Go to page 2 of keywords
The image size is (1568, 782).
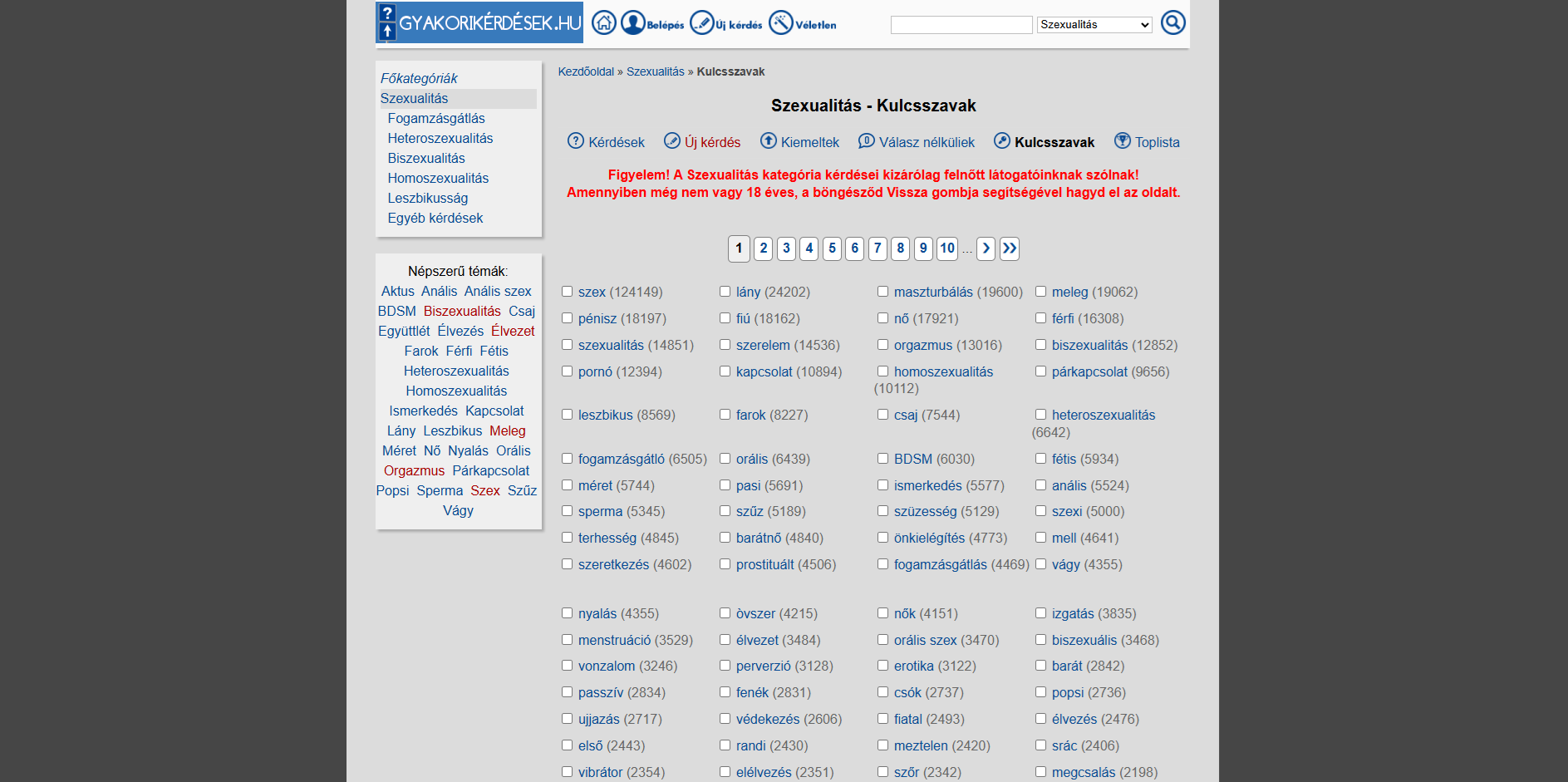763,248
